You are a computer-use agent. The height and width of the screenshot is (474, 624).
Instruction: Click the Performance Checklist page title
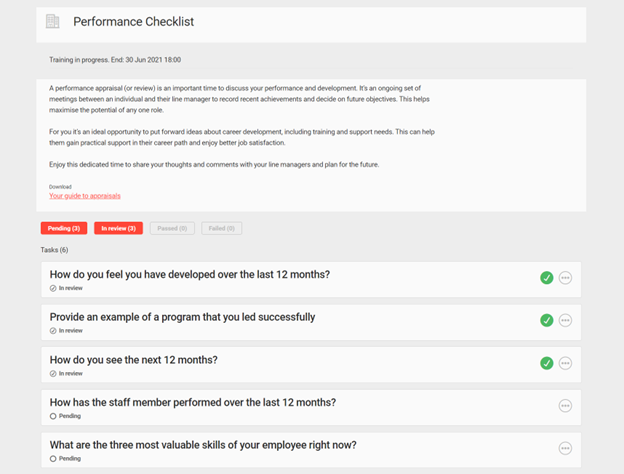133,21
